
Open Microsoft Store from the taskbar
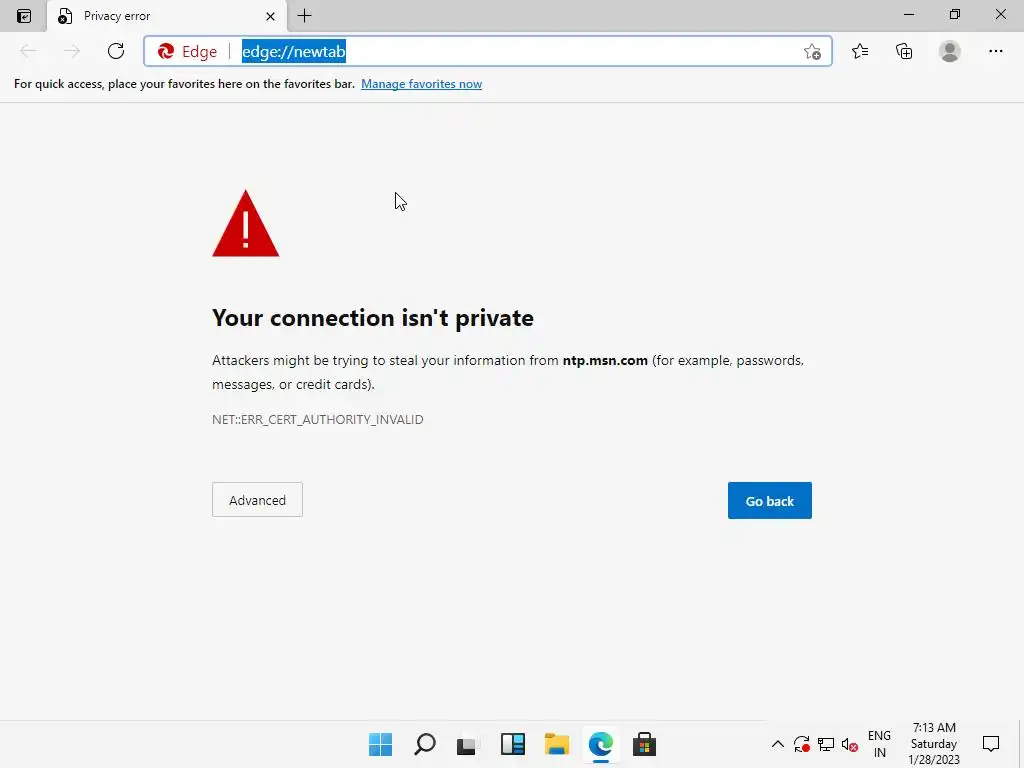tap(645, 744)
